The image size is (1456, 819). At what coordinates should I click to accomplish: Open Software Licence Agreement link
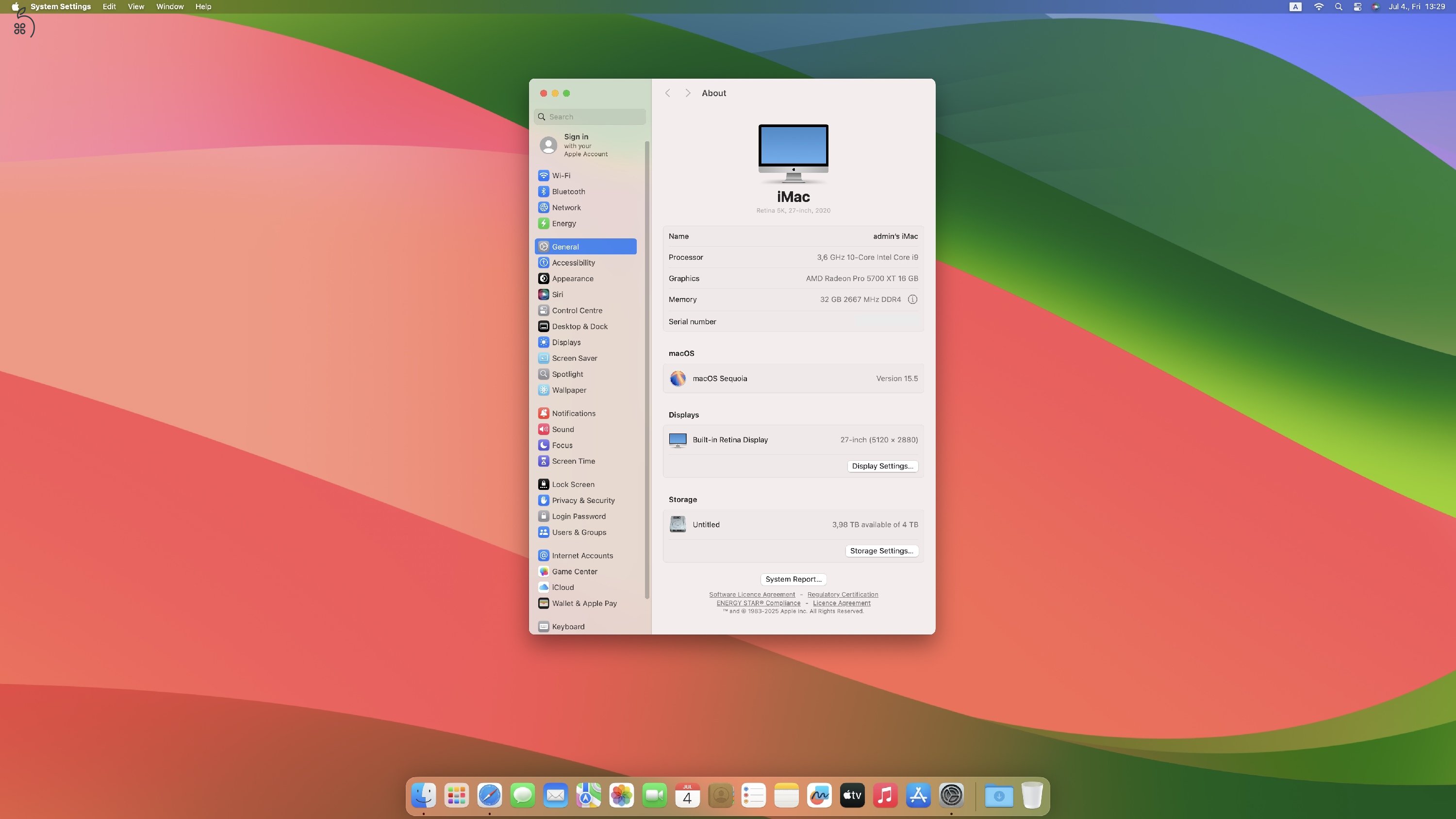click(752, 595)
